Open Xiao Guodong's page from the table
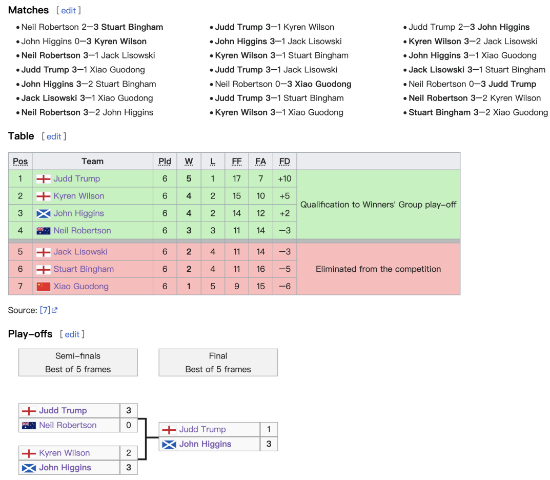550x480 pixels. point(81,287)
